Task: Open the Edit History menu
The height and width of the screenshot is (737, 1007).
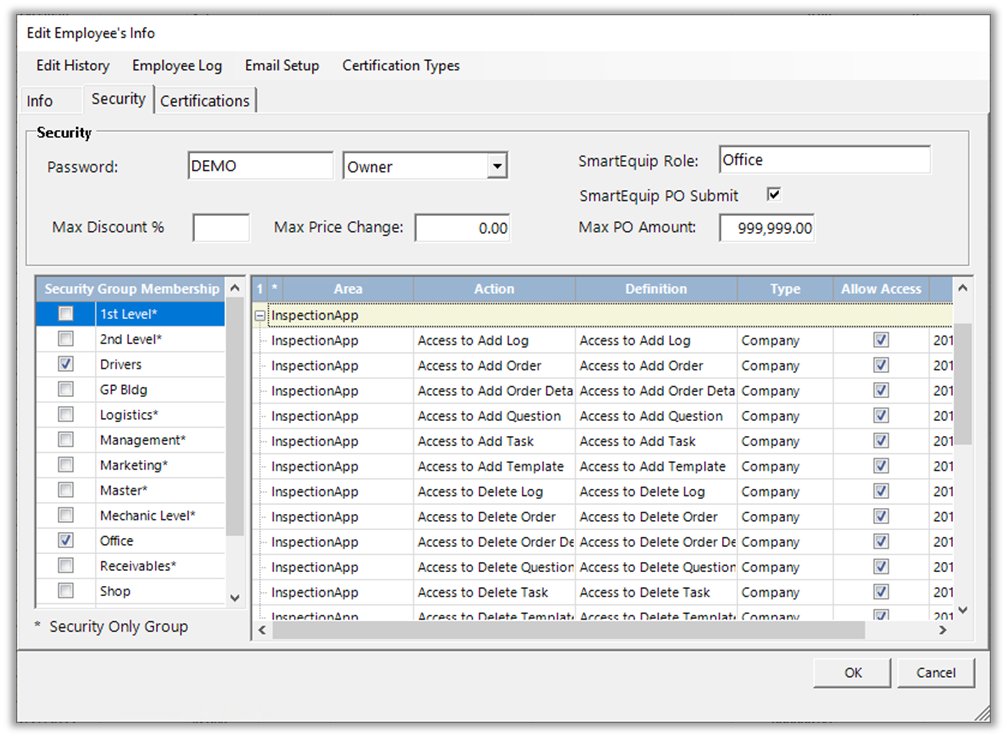Action: pyautogui.click(x=73, y=66)
